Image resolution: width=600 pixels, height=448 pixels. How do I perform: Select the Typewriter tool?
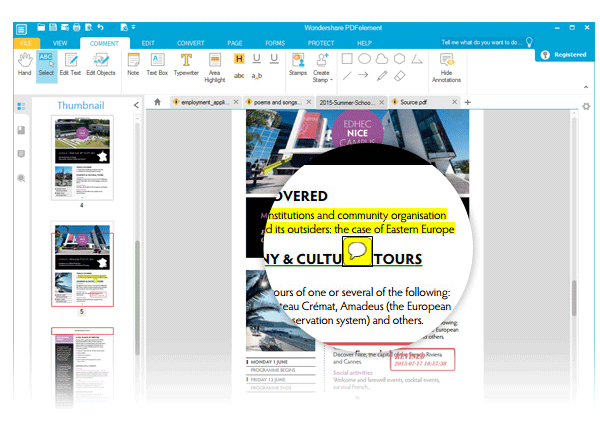tap(186, 64)
